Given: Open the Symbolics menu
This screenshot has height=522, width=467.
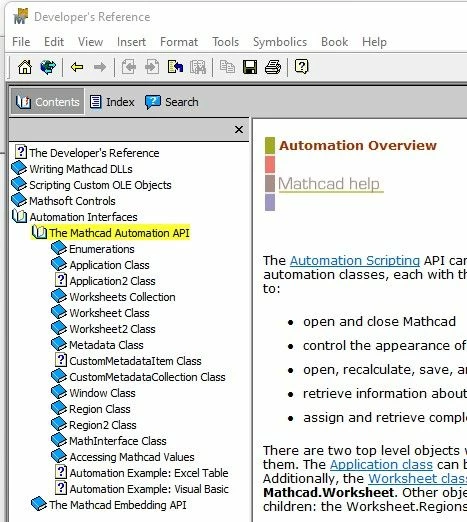Looking at the screenshot, I should [x=280, y=42].
